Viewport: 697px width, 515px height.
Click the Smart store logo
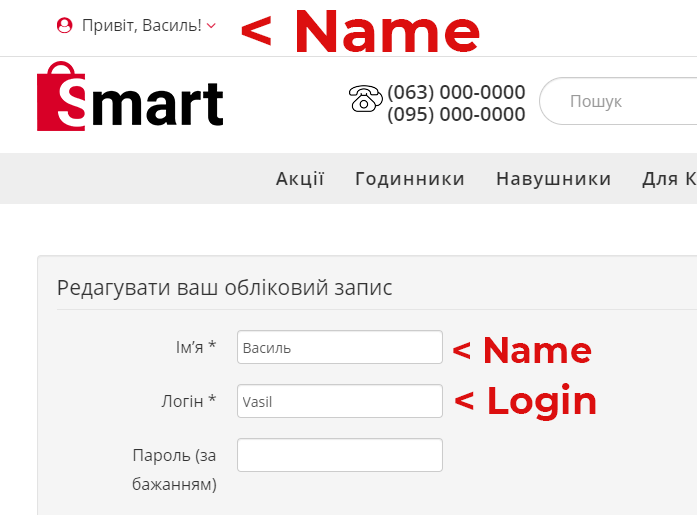tap(130, 96)
